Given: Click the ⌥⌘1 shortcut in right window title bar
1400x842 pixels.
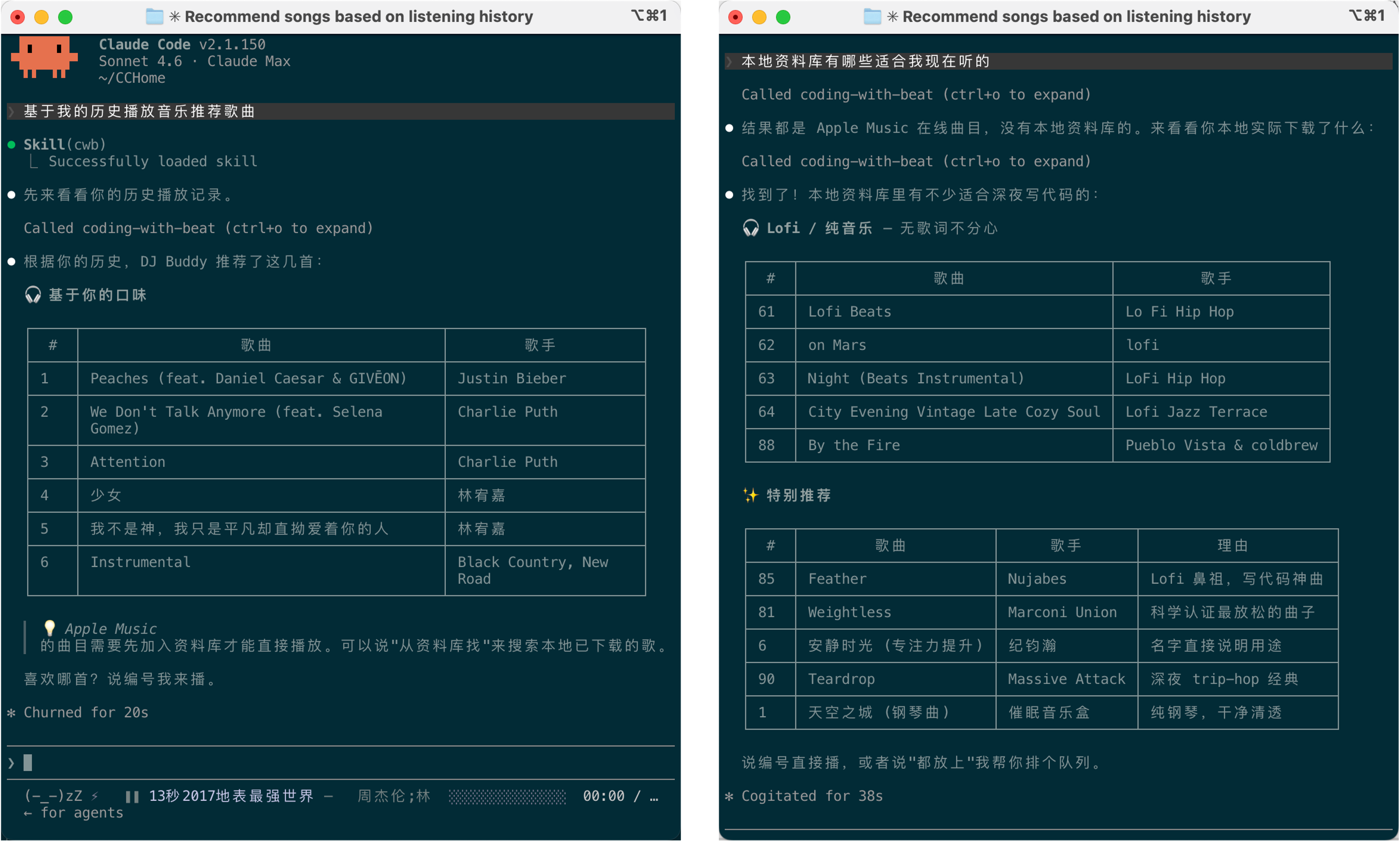Looking at the screenshot, I should (1366, 16).
